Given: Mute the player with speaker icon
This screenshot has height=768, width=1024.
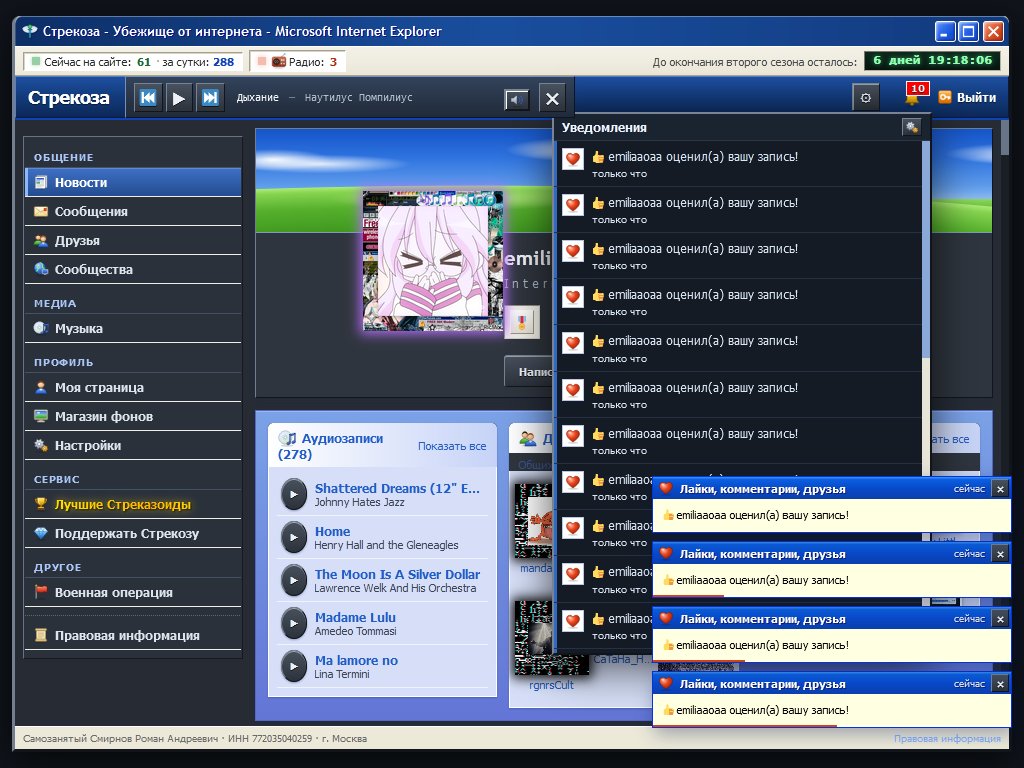Looking at the screenshot, I should point(517,99).
